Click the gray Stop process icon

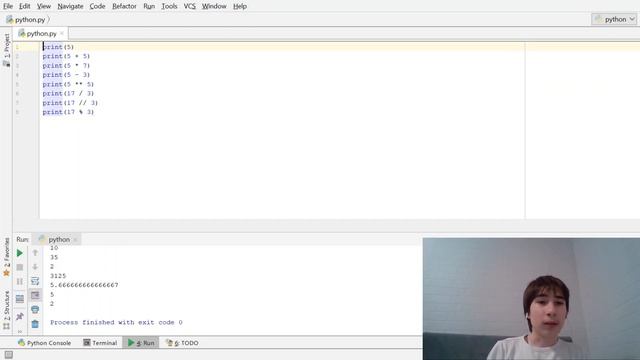pyautogui.click(x=20, y=267)
